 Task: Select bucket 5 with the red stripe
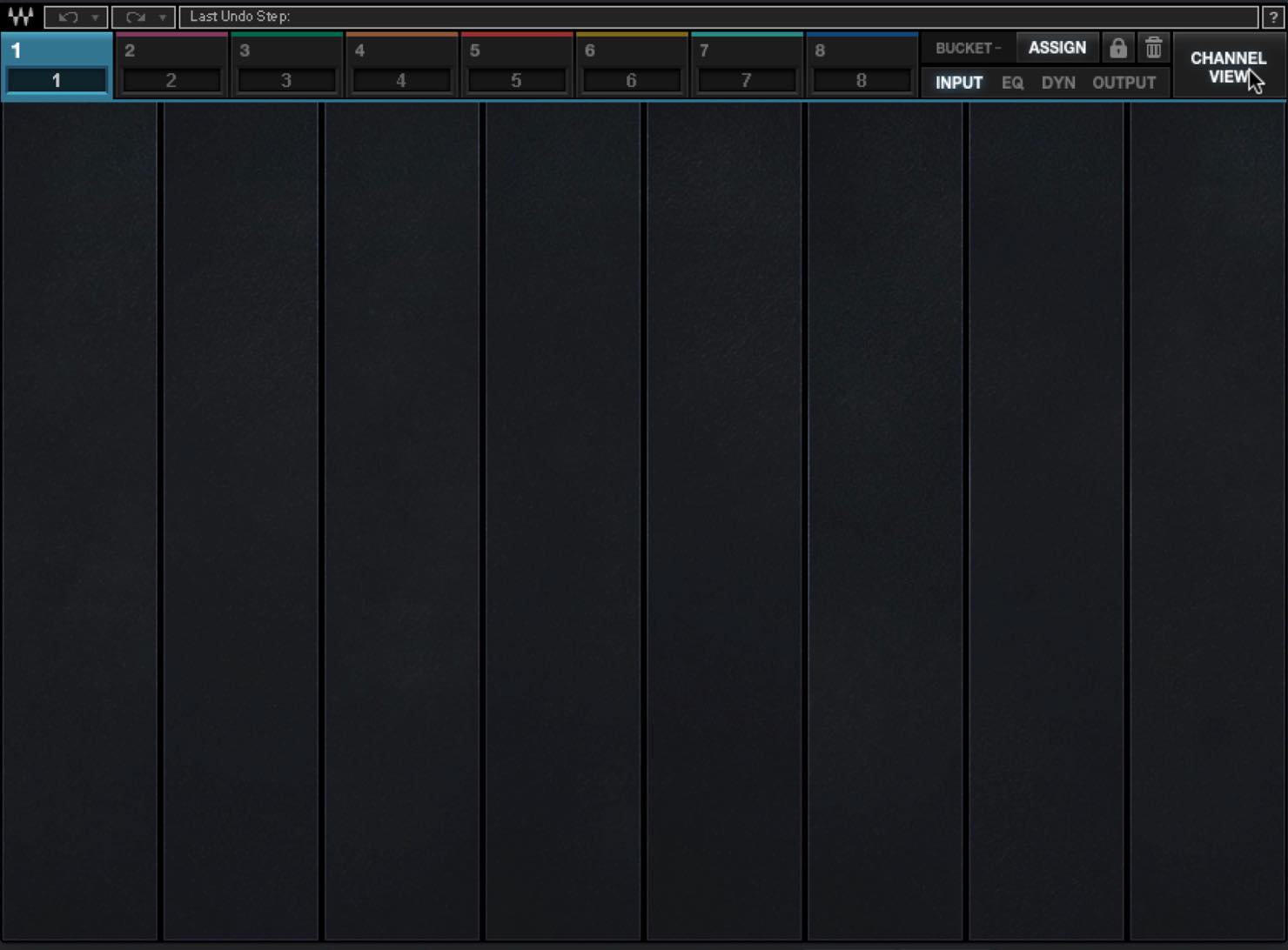[x=517, y=65]
